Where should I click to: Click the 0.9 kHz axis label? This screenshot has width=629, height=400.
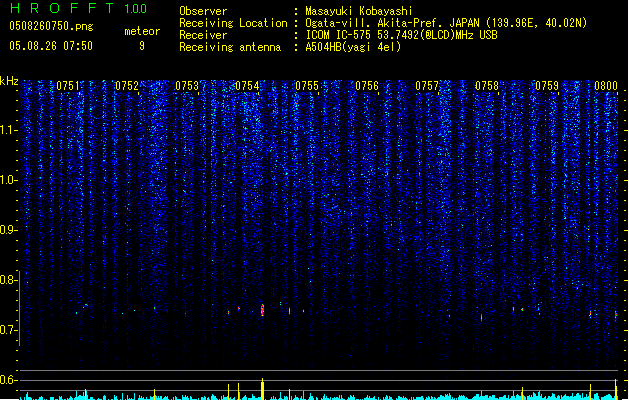pos(8,230)
